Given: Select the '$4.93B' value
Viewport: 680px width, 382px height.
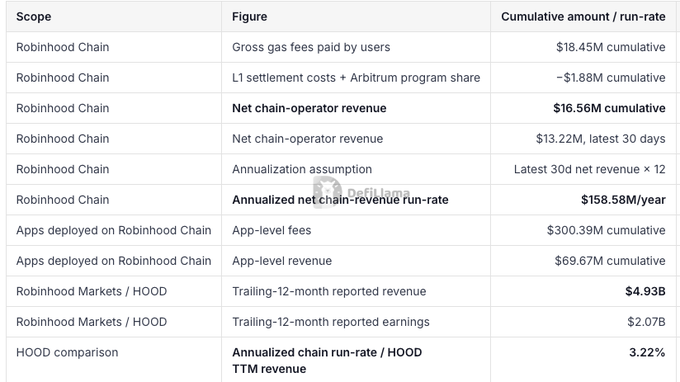Looking at the screenshot, I should pyautogui.click(x=645, y=291).
